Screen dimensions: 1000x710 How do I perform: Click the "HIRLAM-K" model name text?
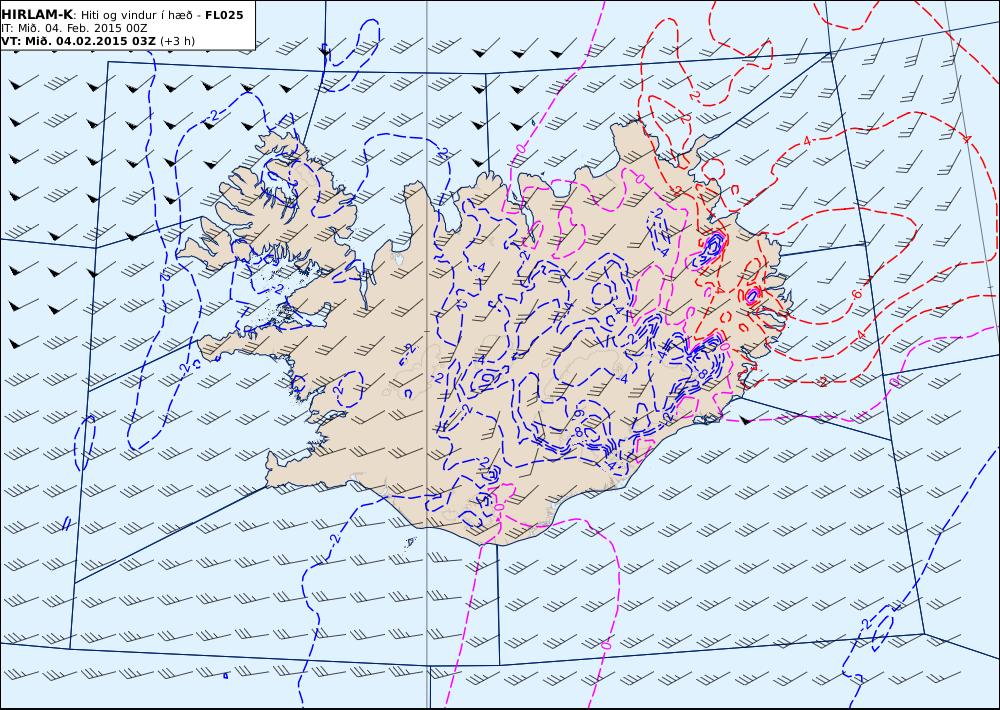(x=37, y=15)
